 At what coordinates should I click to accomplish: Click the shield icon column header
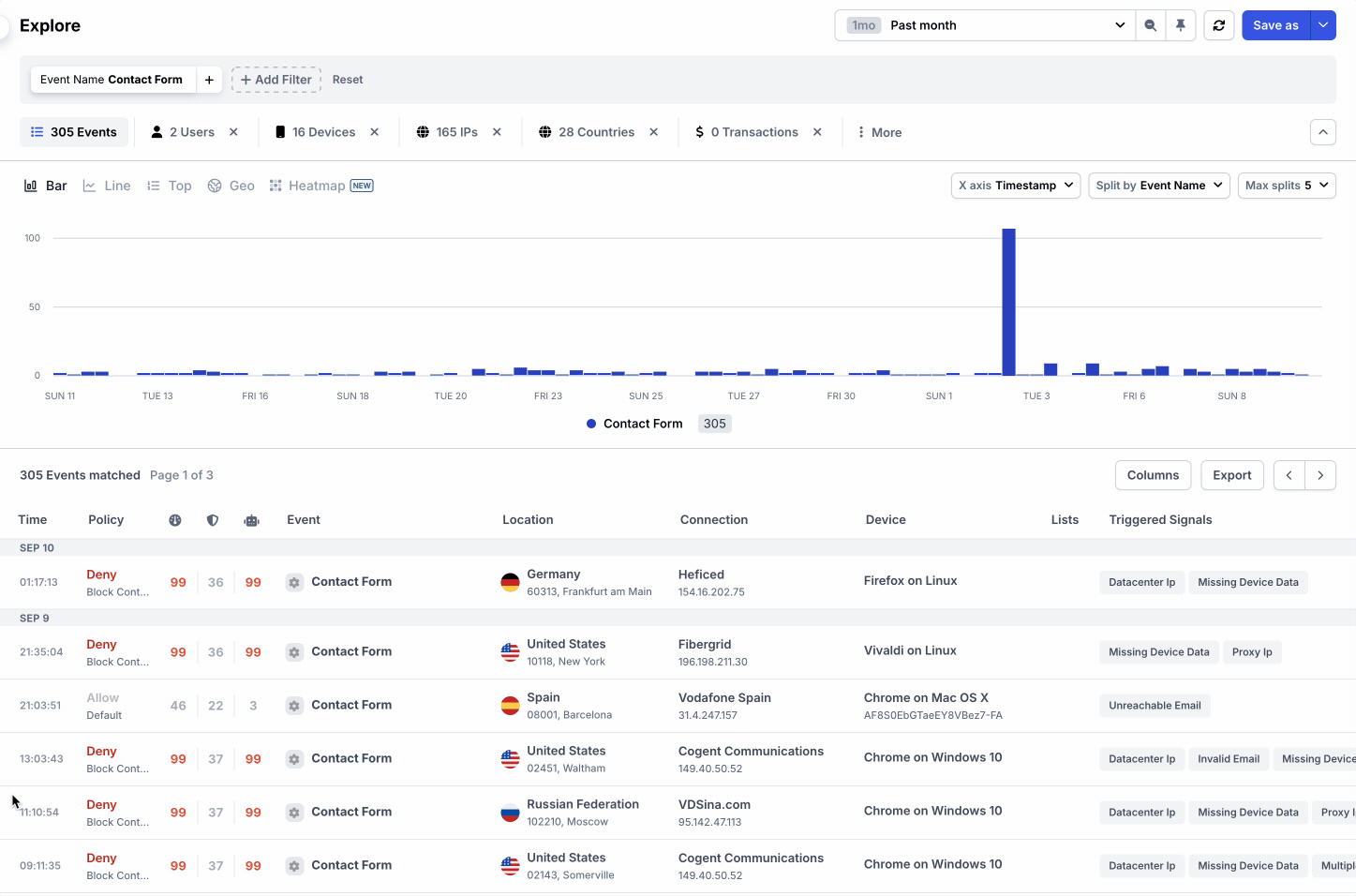click(x=213, y=520)
